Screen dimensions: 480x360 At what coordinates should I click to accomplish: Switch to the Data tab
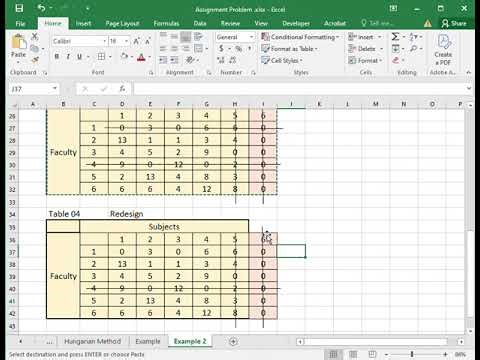200,23
